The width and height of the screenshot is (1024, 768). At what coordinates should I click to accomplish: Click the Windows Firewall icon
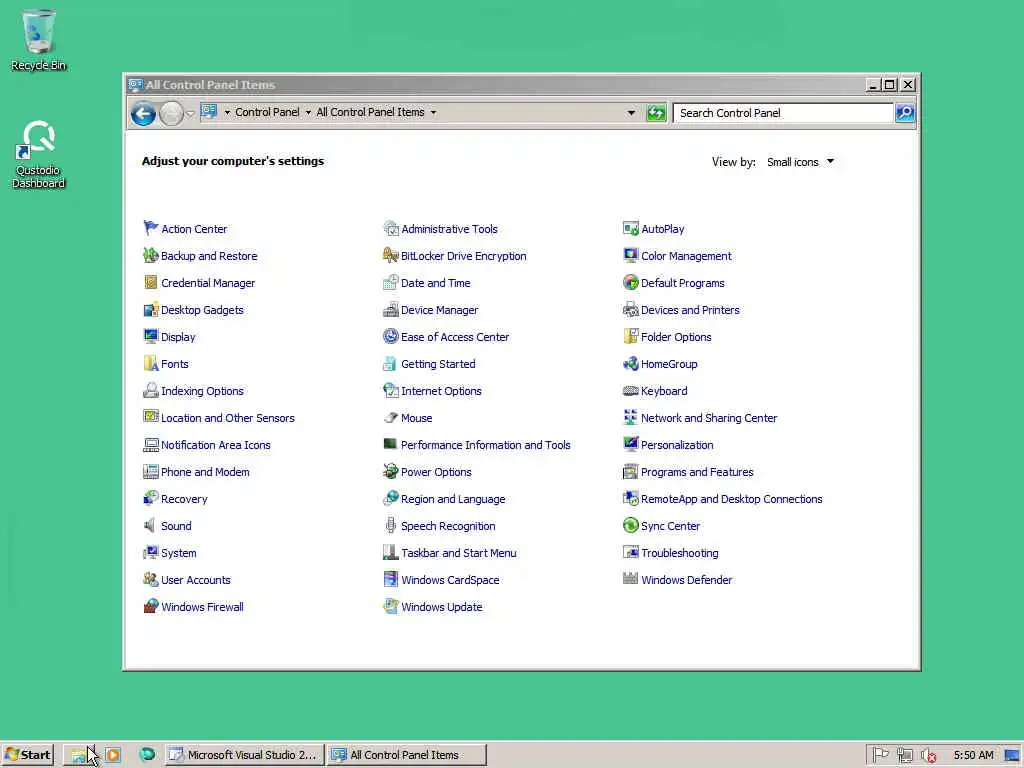pos(151,606)
